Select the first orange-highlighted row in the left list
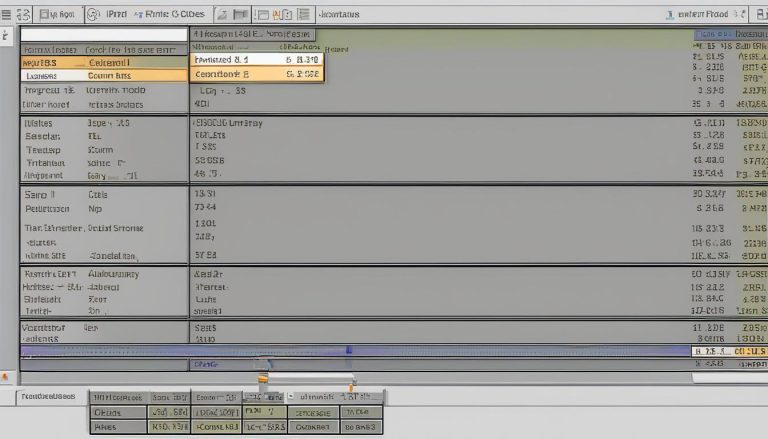Image resolution: width=768 pixels, height=439 pixels. (x=104, y=63)
